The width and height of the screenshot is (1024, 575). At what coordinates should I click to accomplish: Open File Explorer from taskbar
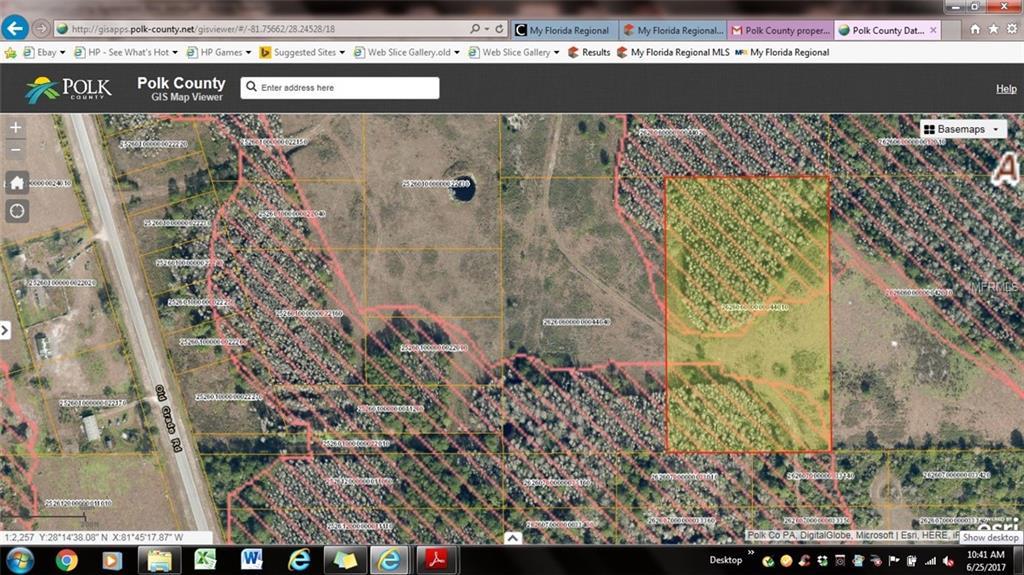[159, 561]
